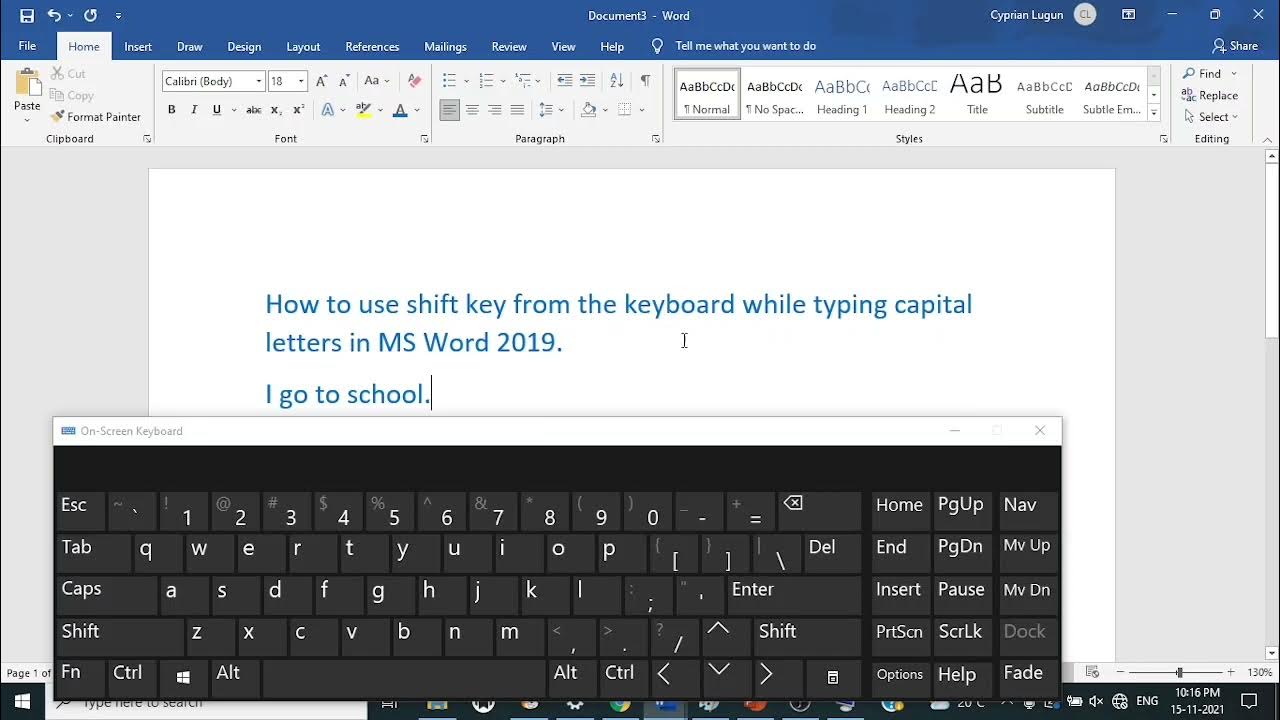Sort the selected paragraphs
This screenshot has height=720, width=1280.
tap(617, 81)
